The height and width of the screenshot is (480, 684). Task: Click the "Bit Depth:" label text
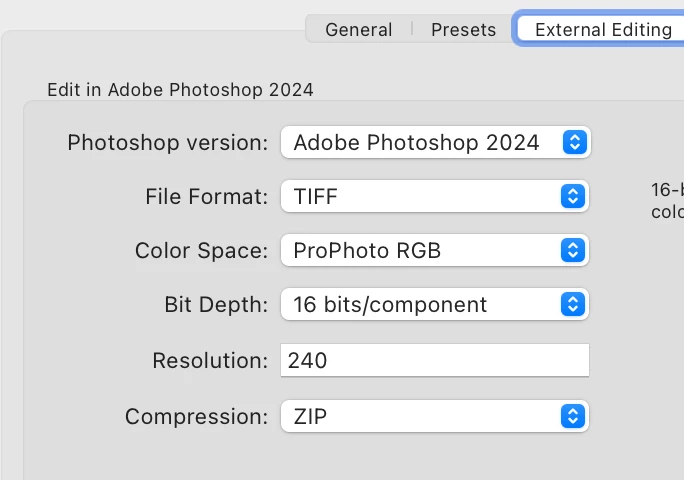point(216,305)
